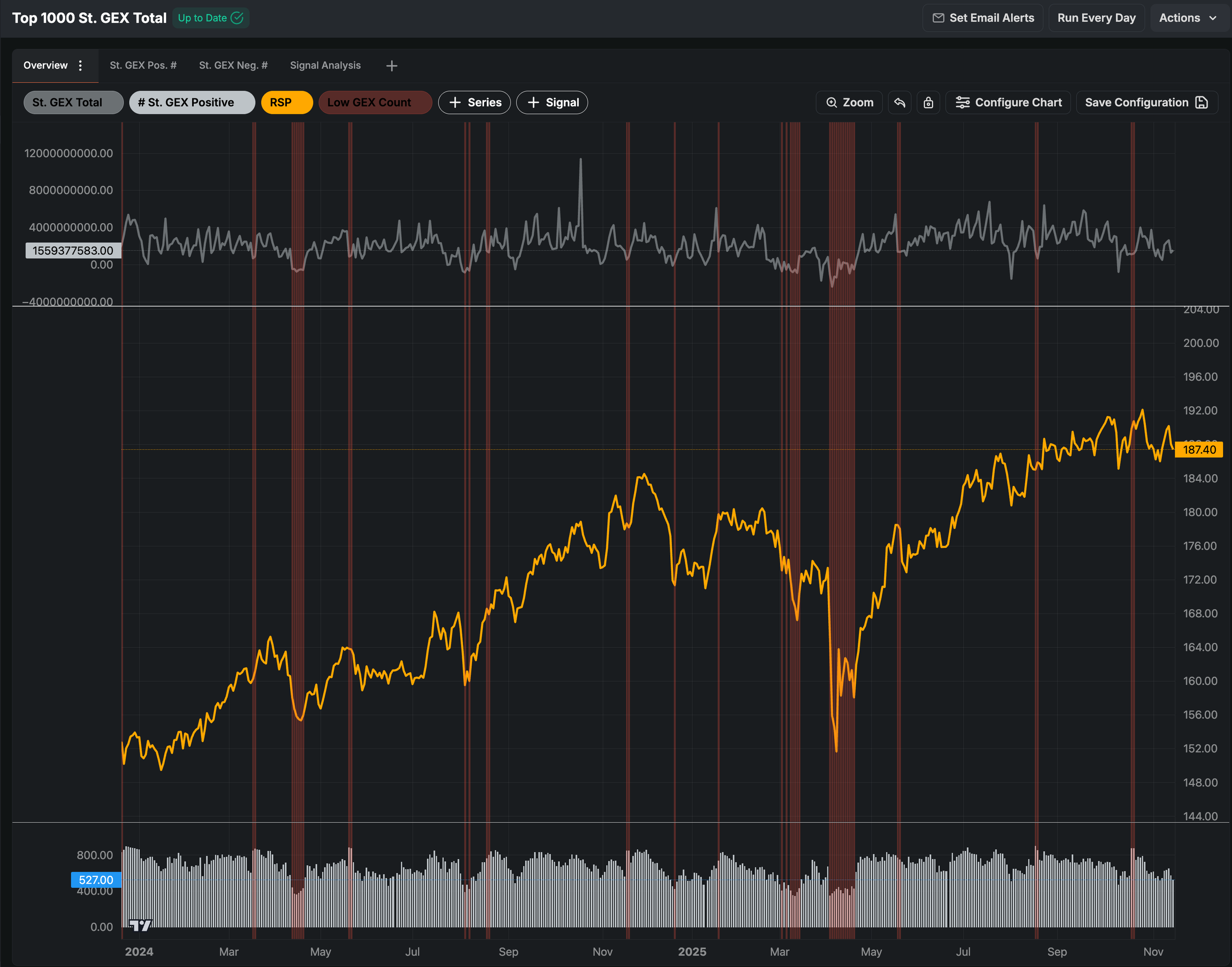Click the Save Configuration disk icon
Screen dimensions: 1232x967
[x=1201, y=102]
